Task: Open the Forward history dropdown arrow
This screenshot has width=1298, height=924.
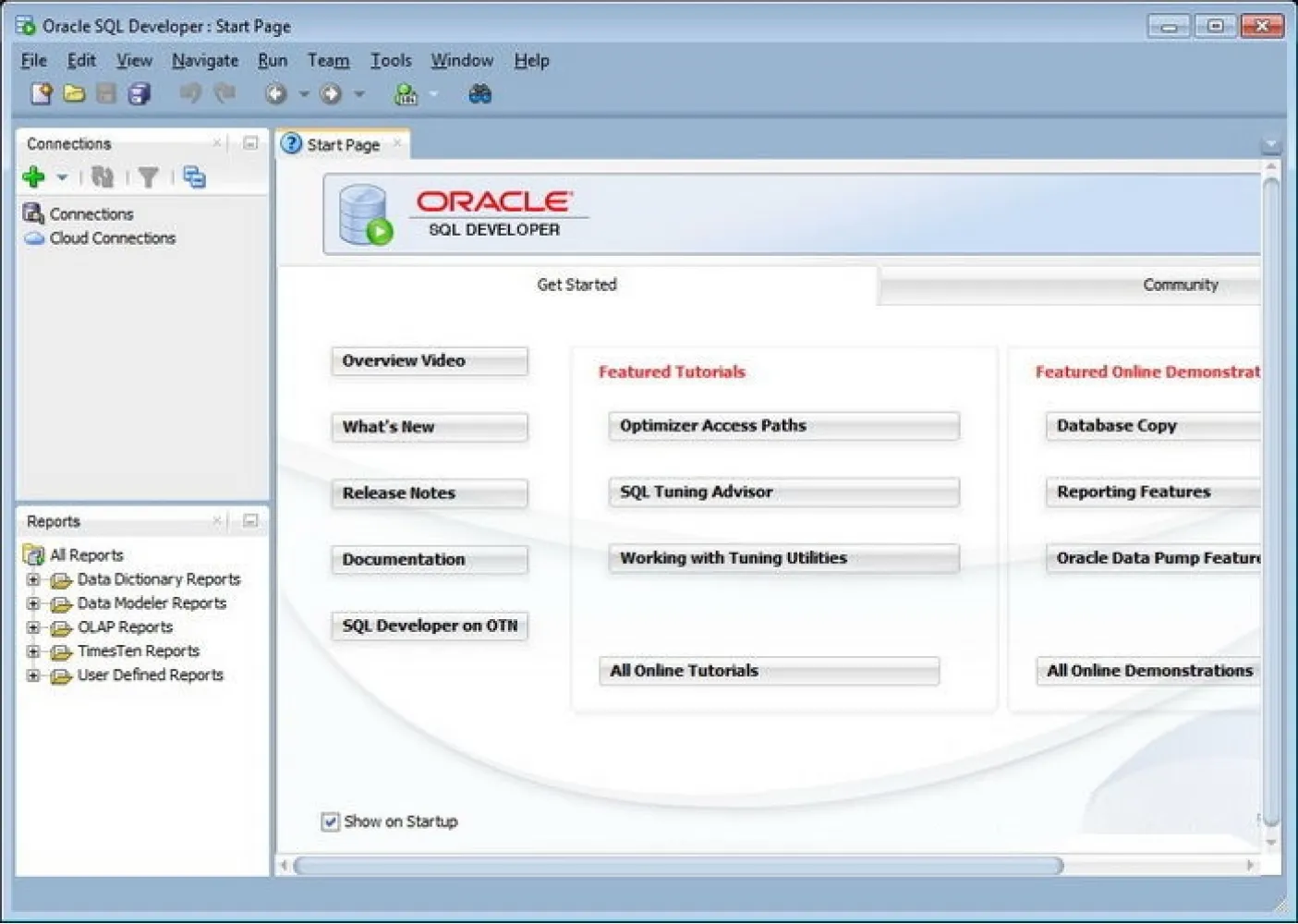Action: 358,93
